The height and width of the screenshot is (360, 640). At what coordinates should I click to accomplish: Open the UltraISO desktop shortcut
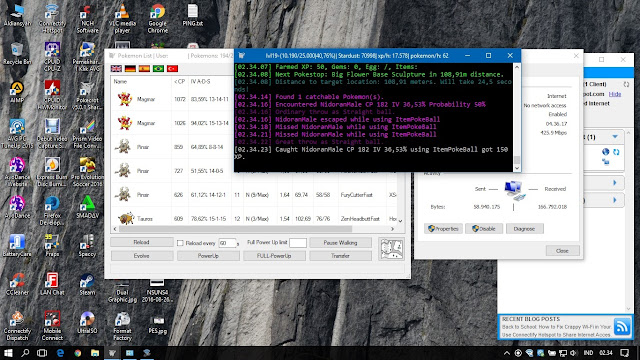[87, 322]
